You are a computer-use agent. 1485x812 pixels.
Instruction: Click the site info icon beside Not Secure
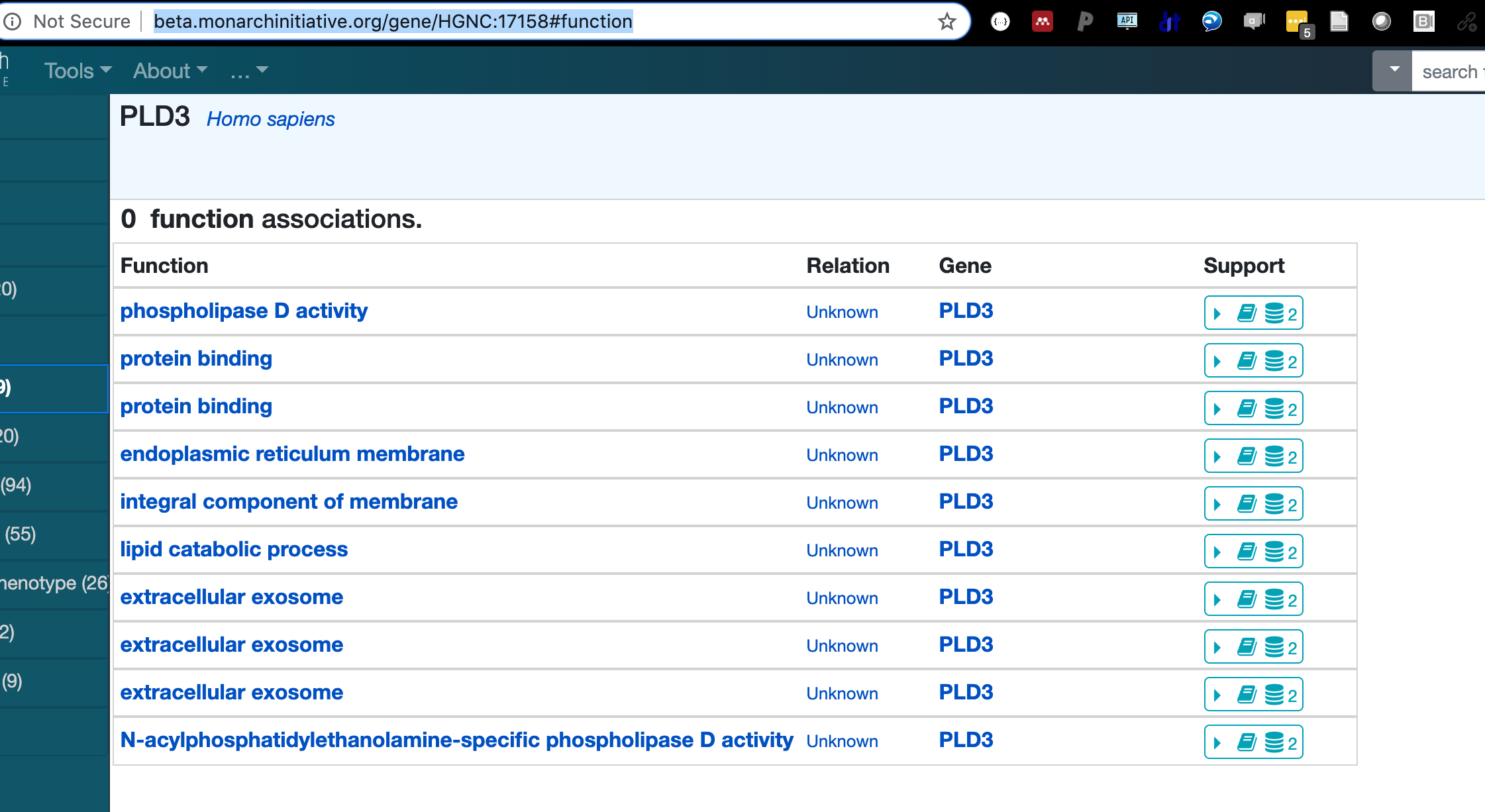click(13, 22)
